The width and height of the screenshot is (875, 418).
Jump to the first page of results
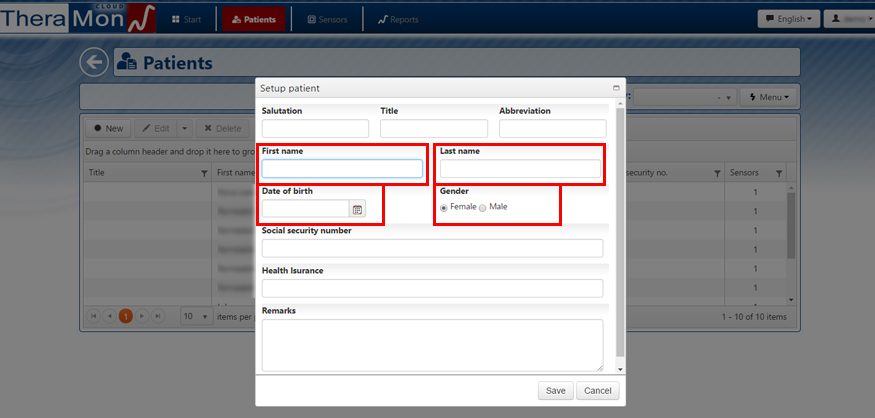tap(94, 316)
